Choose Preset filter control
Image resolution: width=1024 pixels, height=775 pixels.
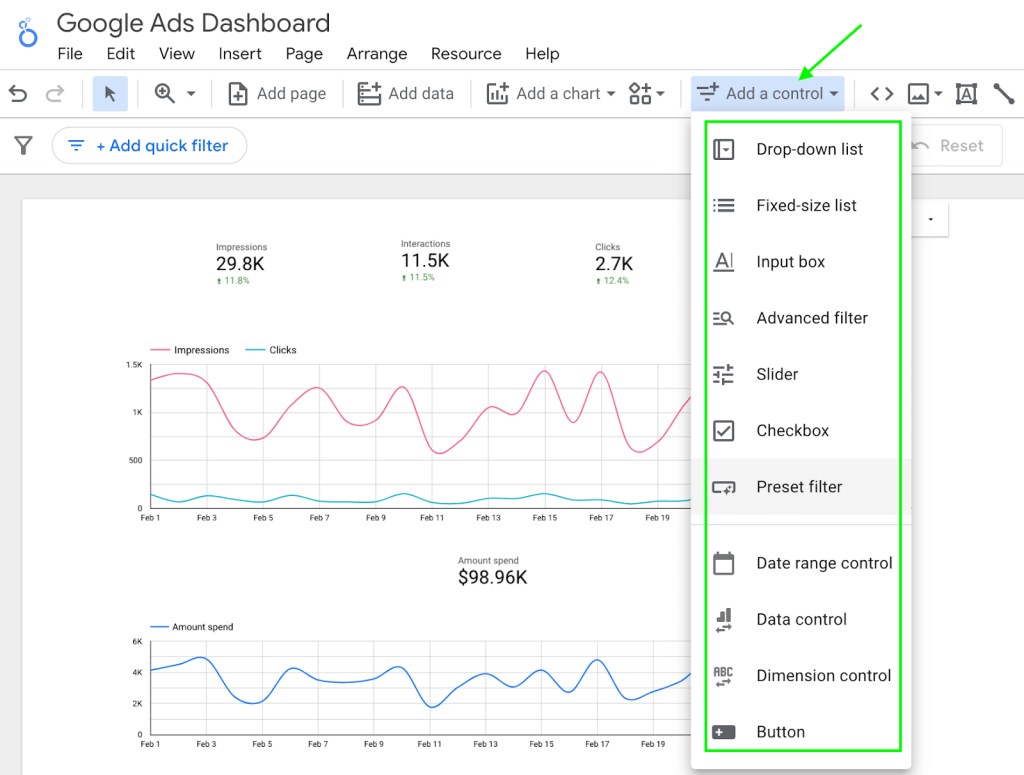click(803, 487)
